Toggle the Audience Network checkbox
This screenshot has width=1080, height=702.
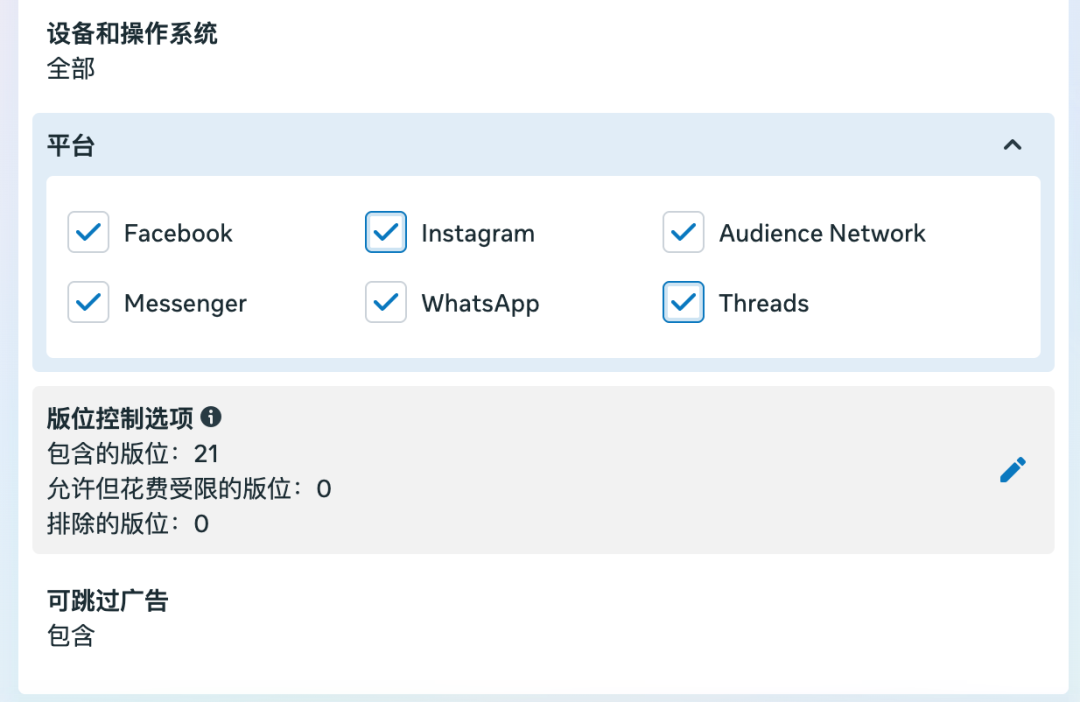click(683, 232)
